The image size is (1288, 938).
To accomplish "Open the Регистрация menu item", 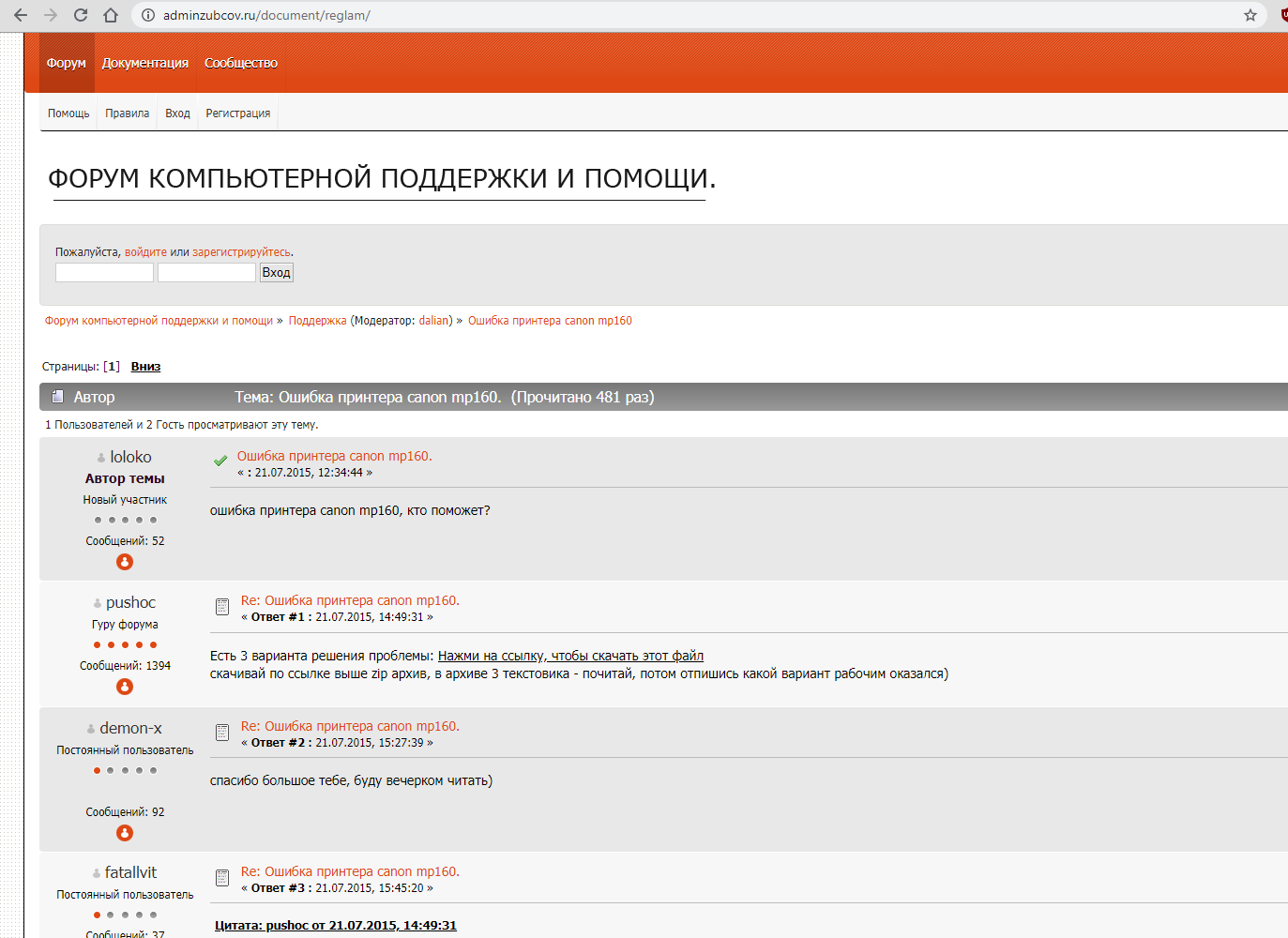I will pyautogui.click(x=237, y=113).
